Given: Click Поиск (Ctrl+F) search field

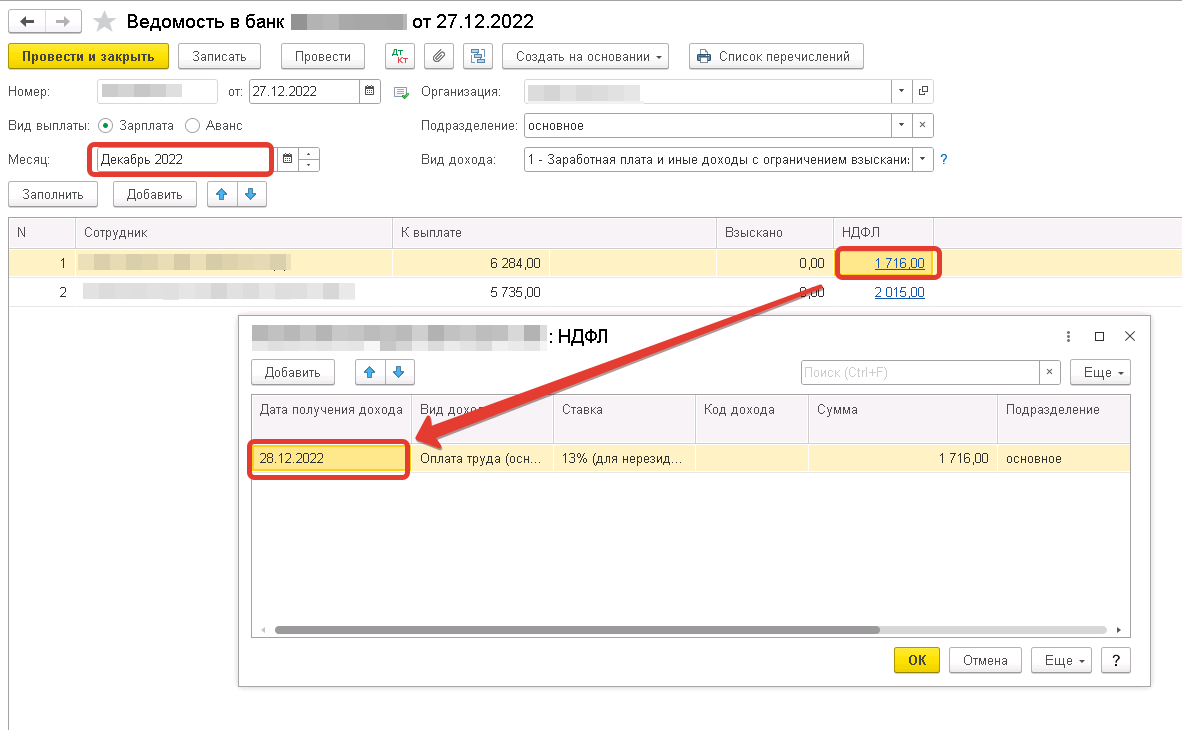Looking at the screenshot, I should pyautogui.click(x=920, y=372).
